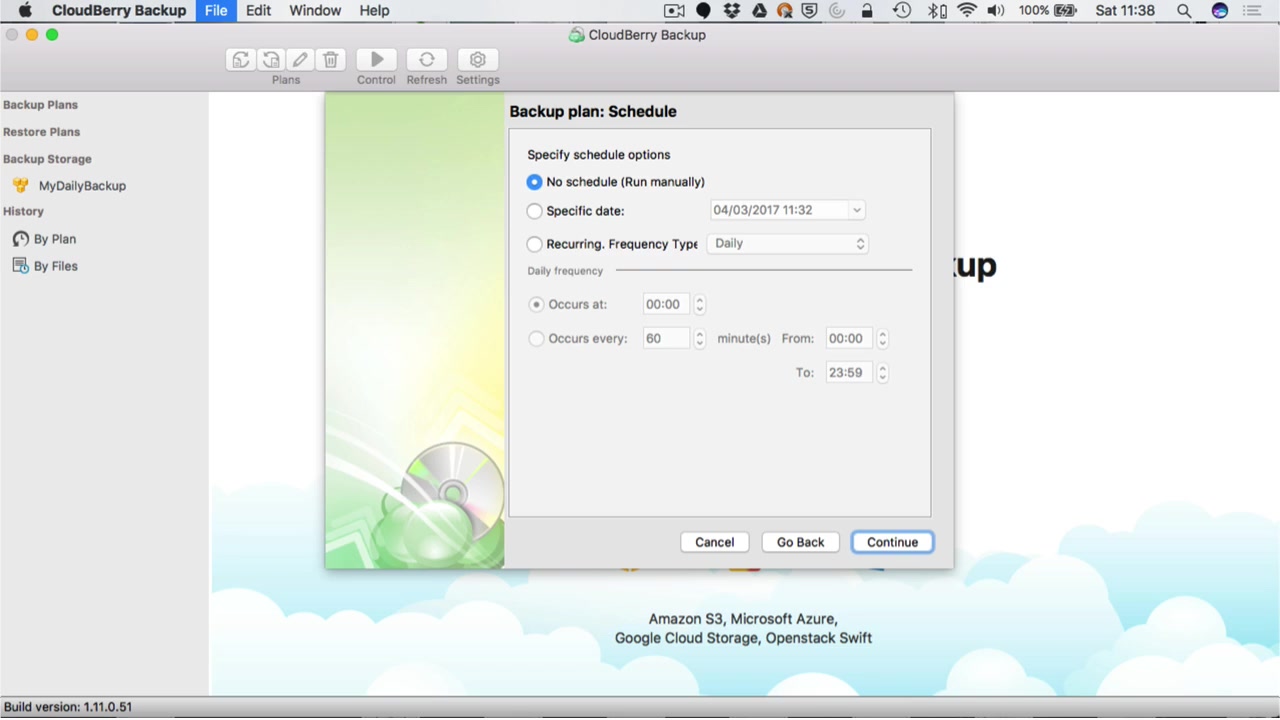Viewport: 1280px width, 720px height.
Task: Open the Frequency Type Daily dropdown
Action: (x=788, y=244)
